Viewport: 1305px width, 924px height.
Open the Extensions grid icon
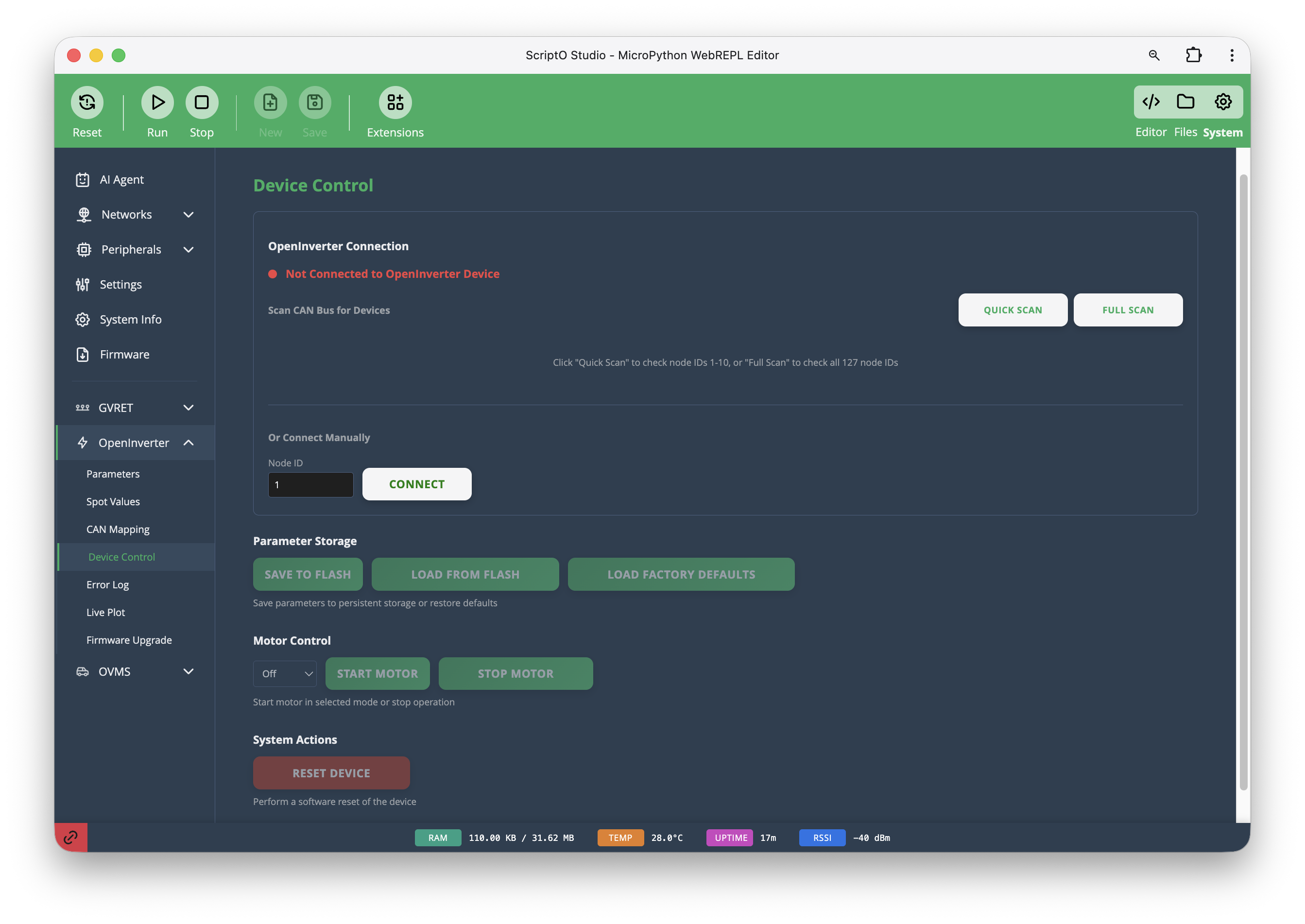click(395, 103)
